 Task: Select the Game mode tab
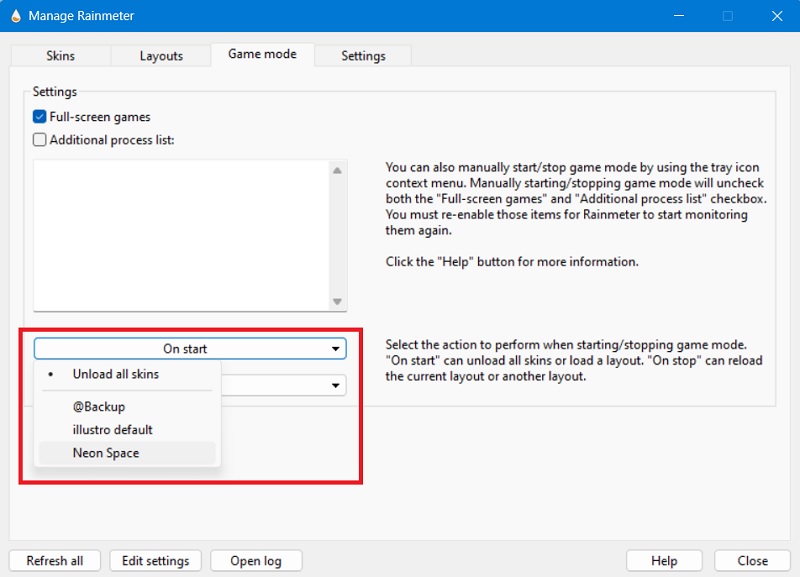click(x=262, y=54)
